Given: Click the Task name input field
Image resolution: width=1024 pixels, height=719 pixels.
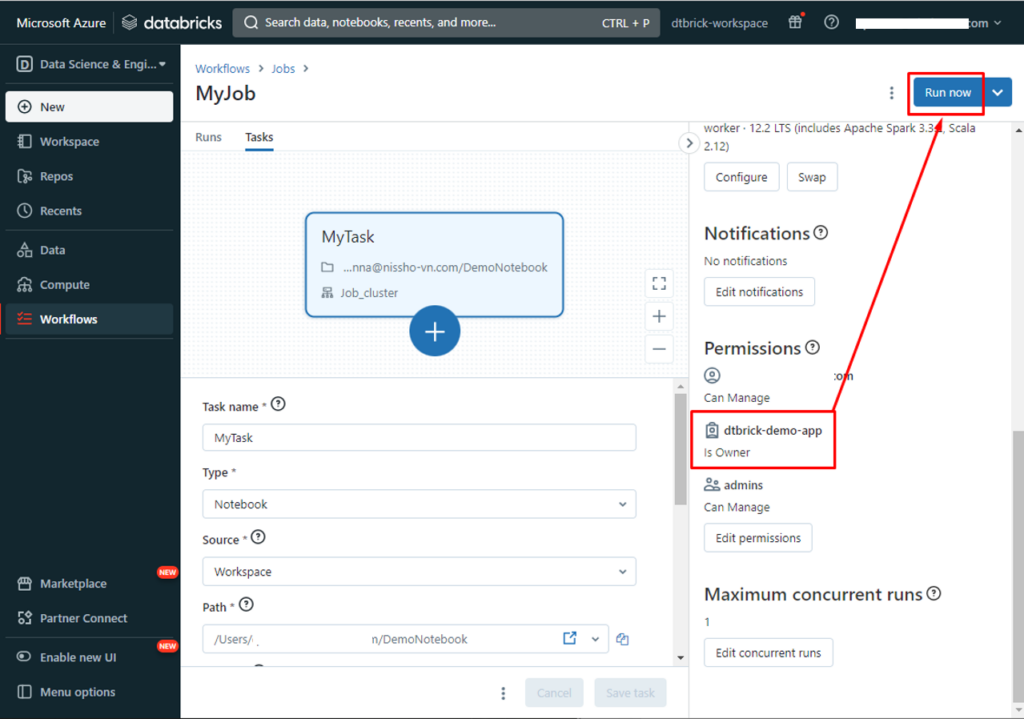Looking at the screenshot, I should click(419, 437).
